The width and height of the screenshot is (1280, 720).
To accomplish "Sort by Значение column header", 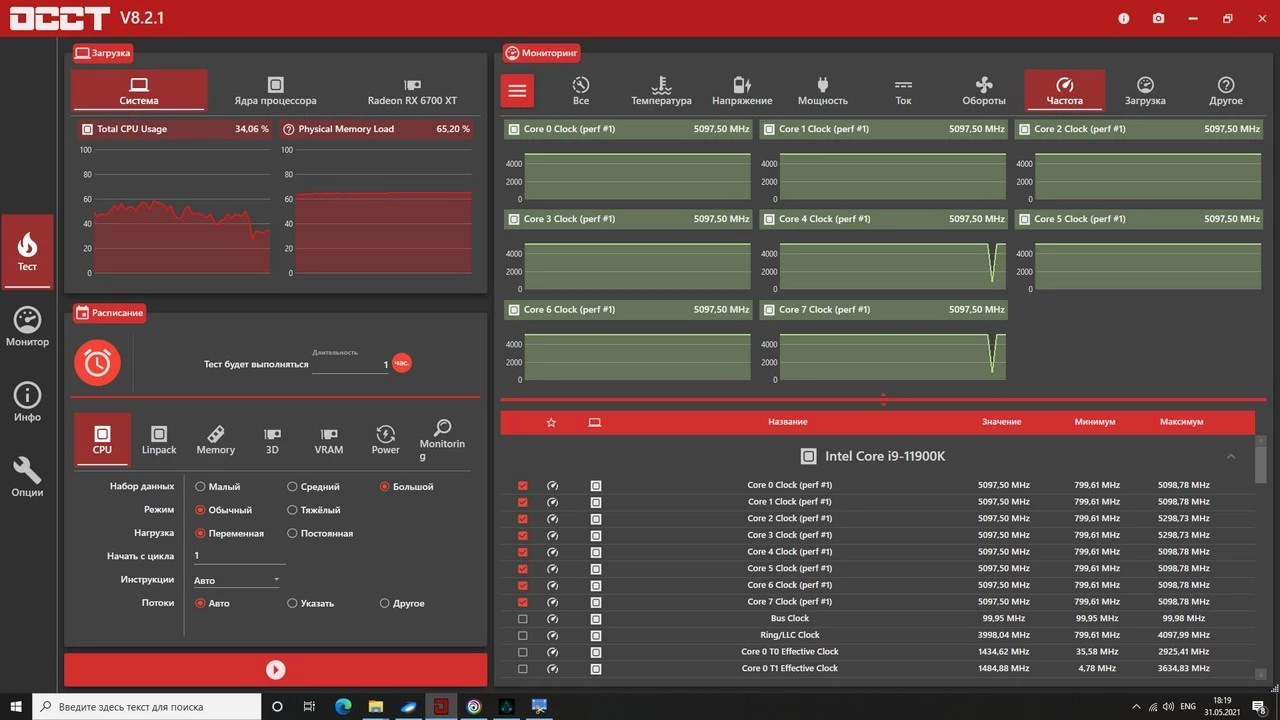I will (1001, 423).
